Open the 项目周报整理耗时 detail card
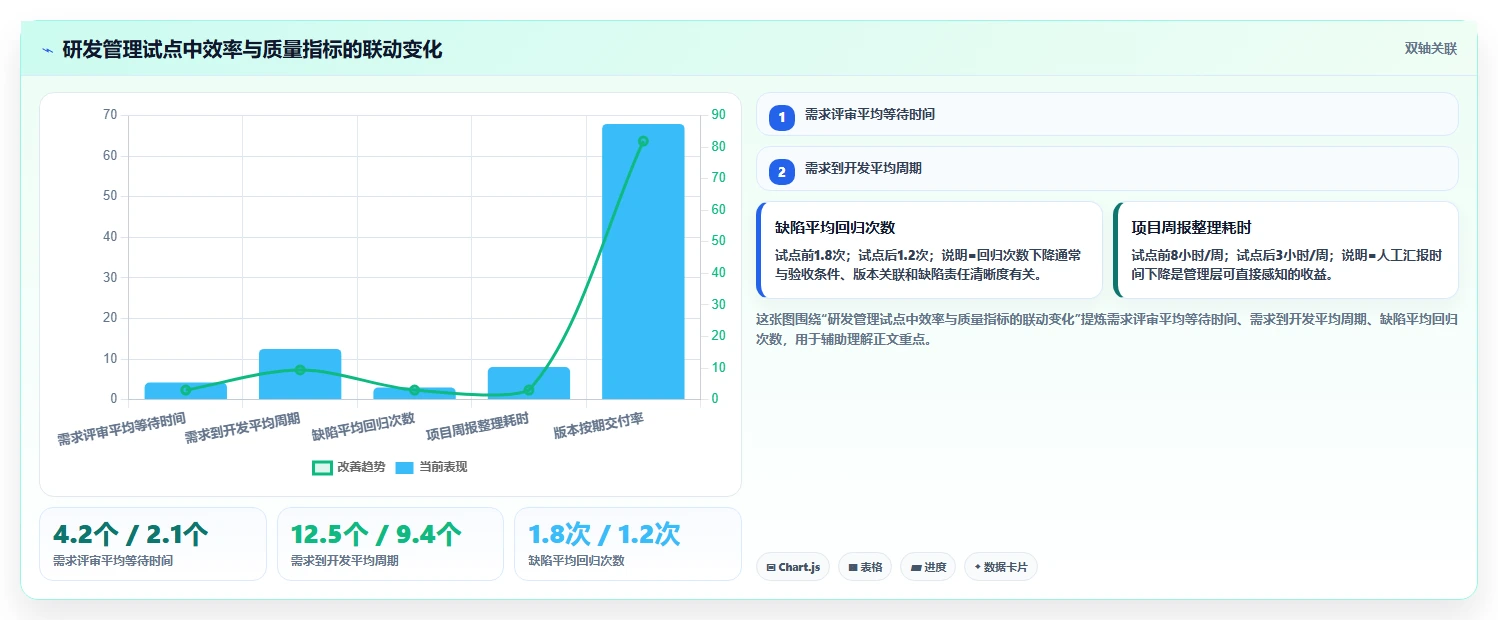Image resolution: width=1498 pixels, height=620 pixels. click(x=1285, y=250)
